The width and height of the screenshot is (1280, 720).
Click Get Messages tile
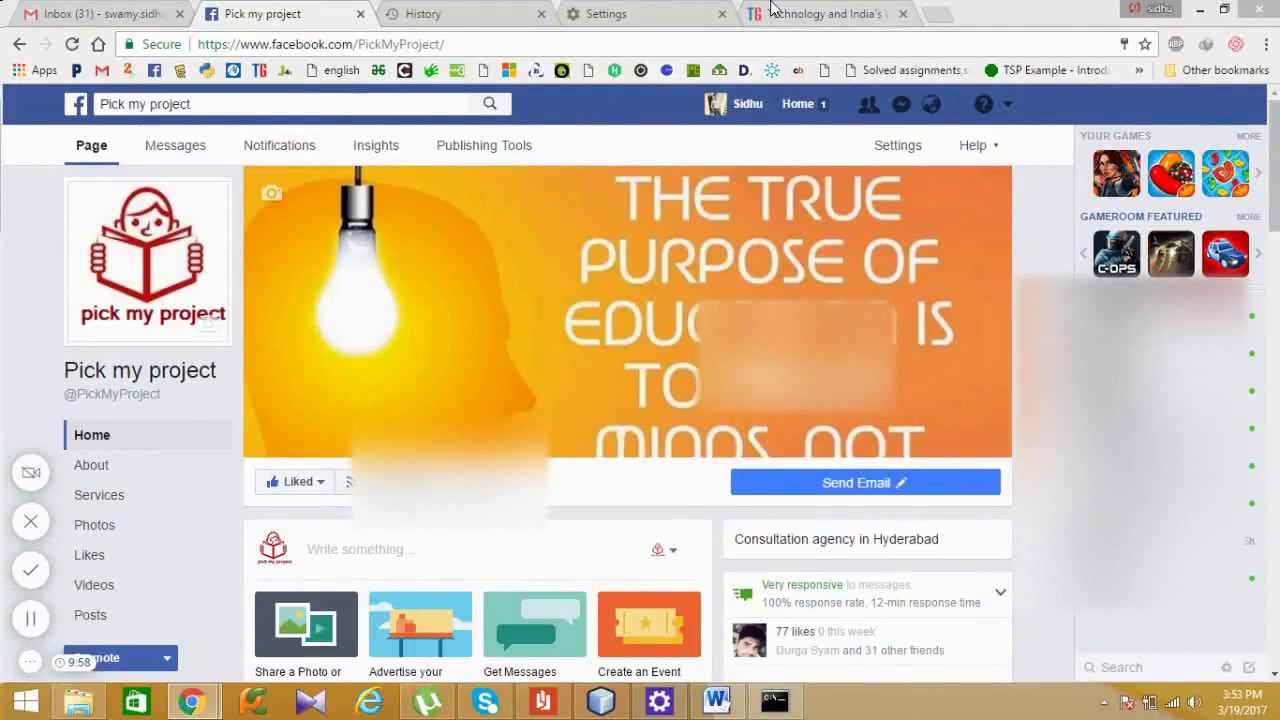[534, 635]
